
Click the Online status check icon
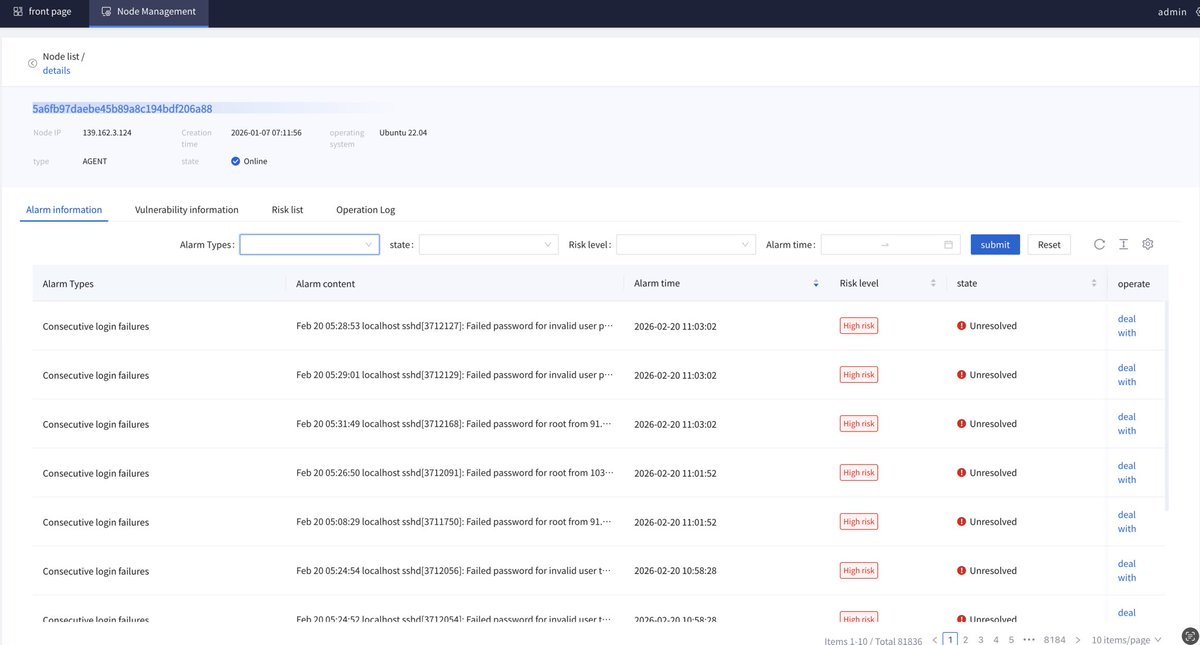click(x=235, y=160)
